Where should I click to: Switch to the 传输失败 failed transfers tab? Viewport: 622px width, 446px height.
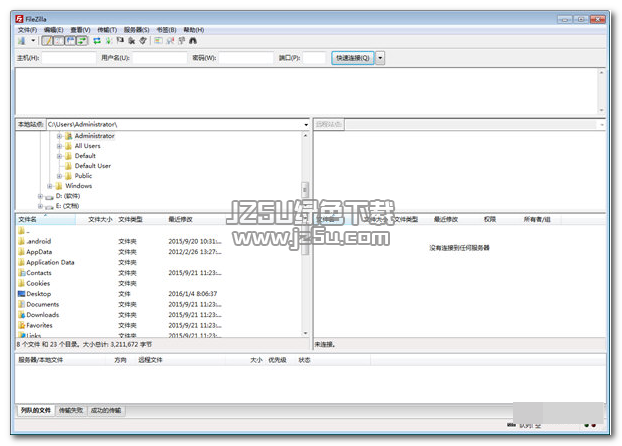tap(71, 410)
